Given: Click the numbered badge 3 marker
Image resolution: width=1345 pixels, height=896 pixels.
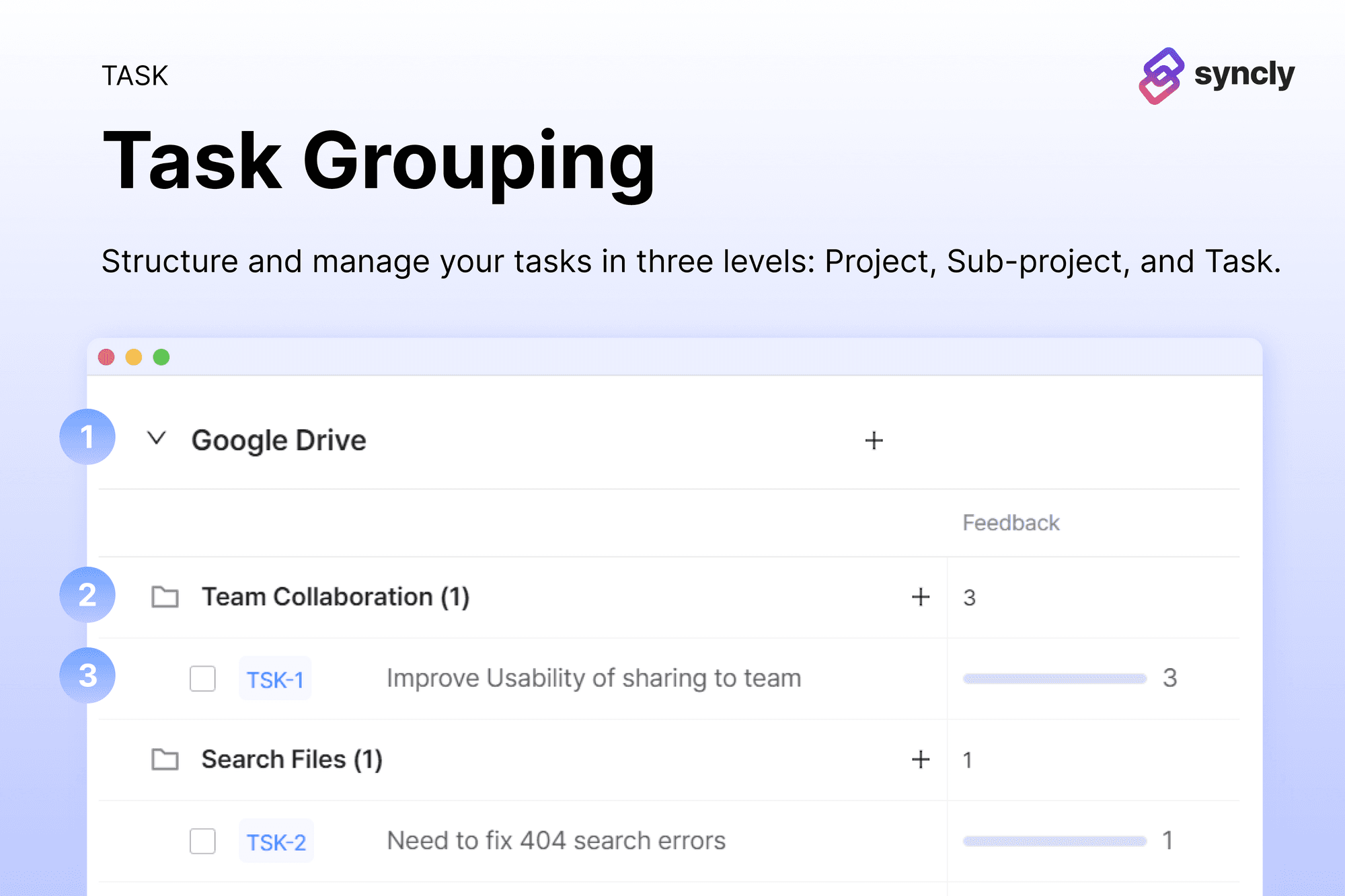Looking at the screenshot, I should pyautogui.click(x=87, y=676).
